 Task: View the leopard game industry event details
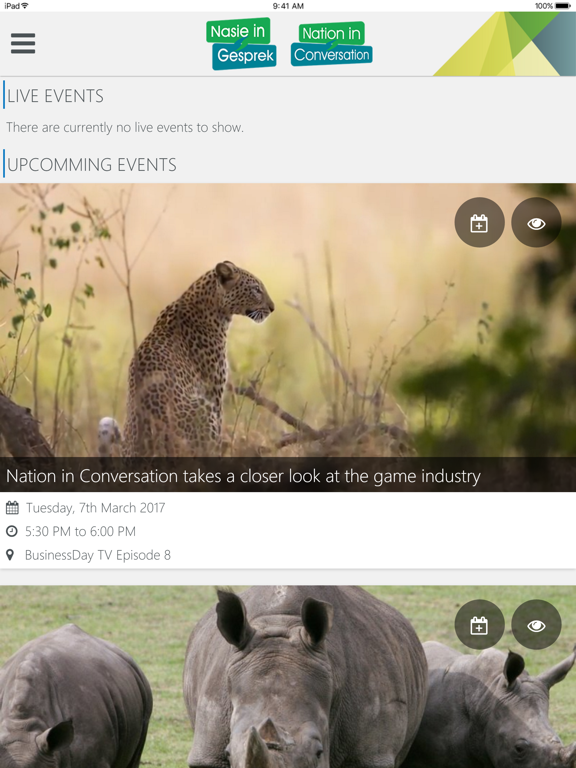536,222
